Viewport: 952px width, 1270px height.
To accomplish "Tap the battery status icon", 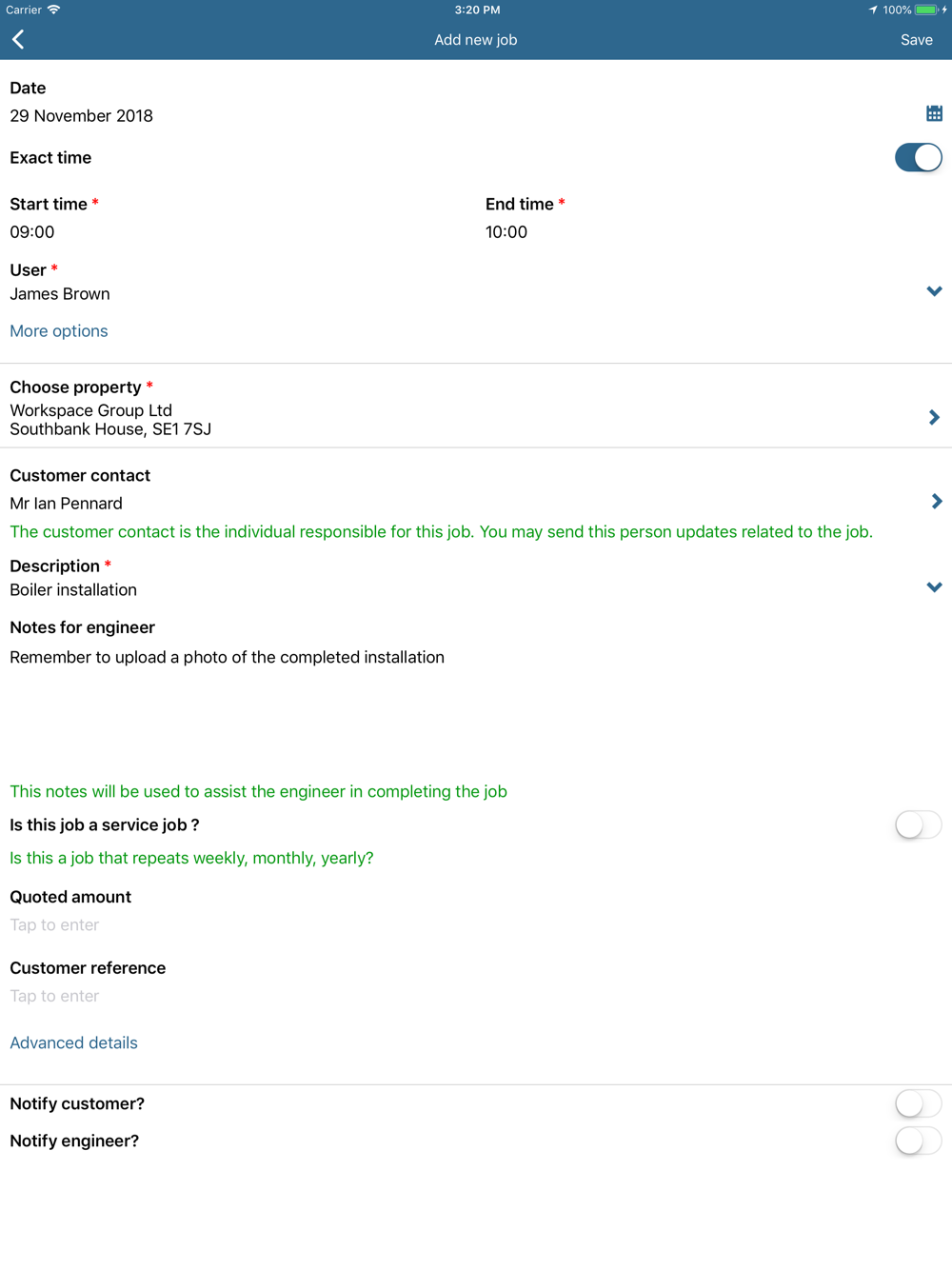I will click(x=926, y=10).
